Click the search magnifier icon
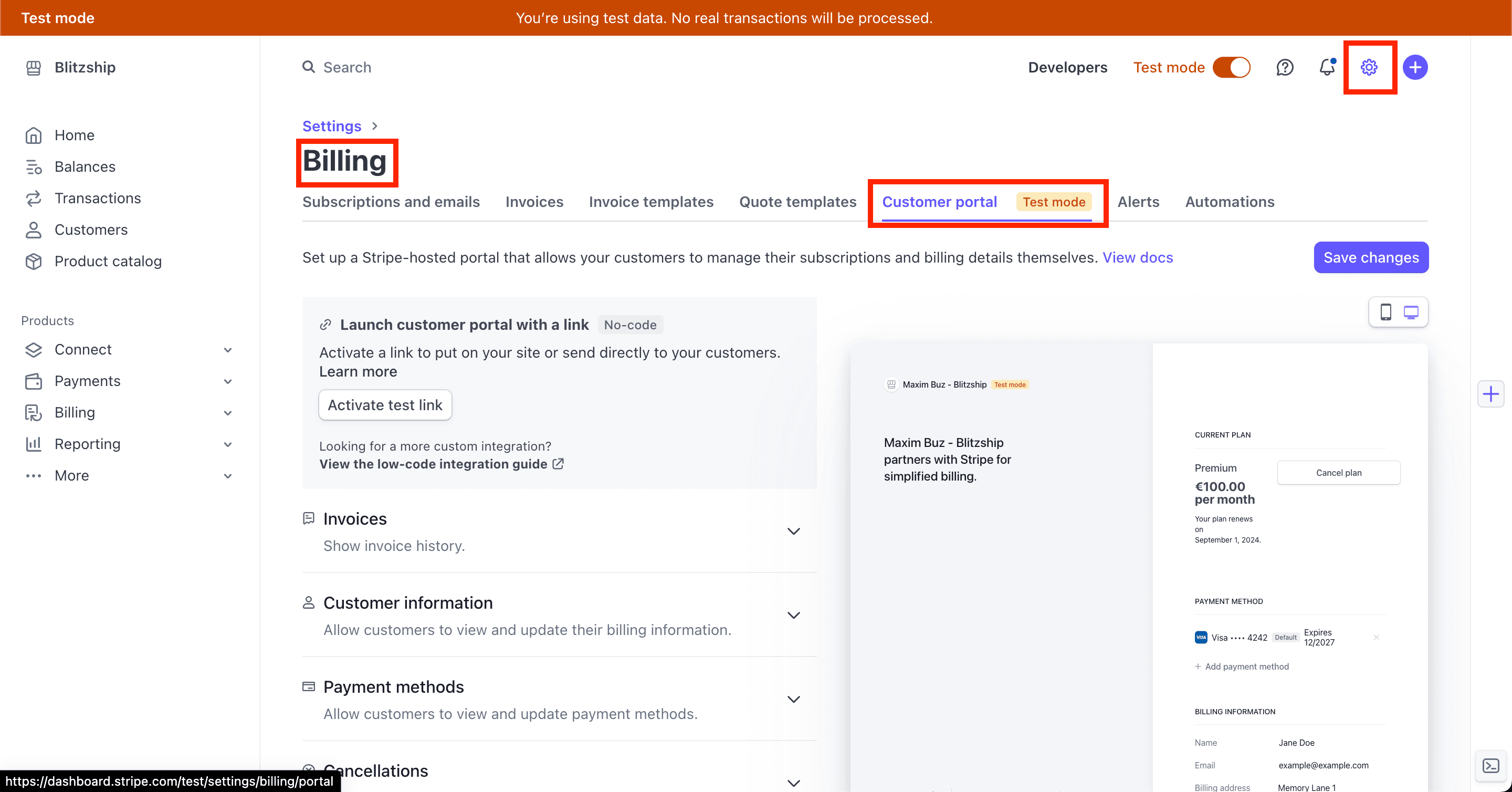This screenshot has width=1512, height=792. pyautogui.click(x=309, y=67)
